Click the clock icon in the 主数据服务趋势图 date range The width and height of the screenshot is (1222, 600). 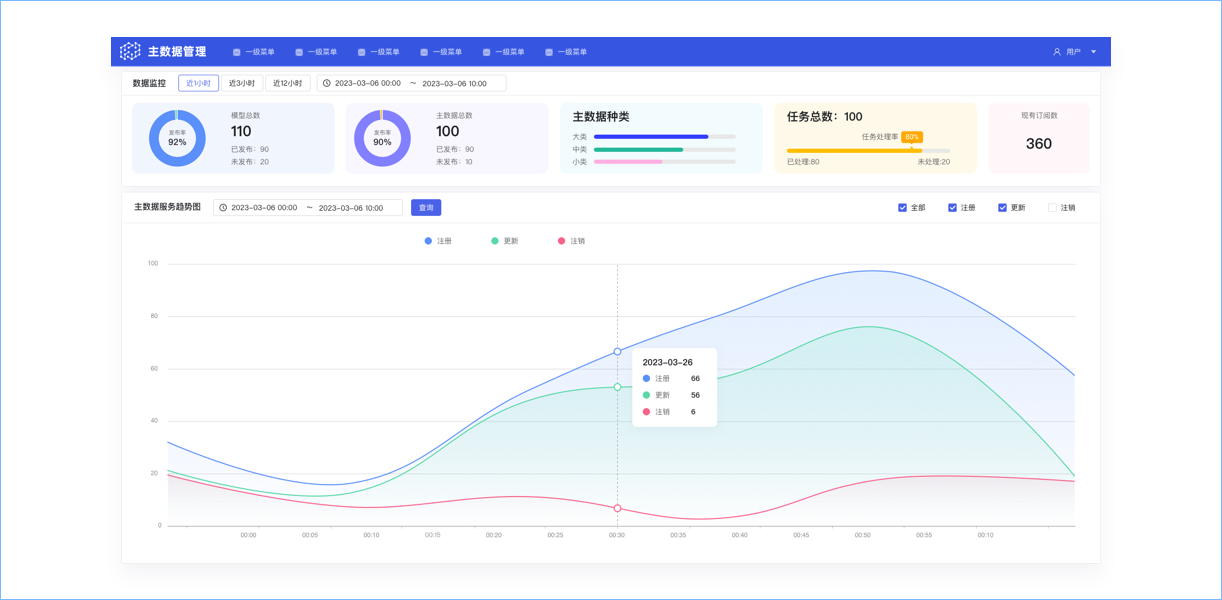click(223, 208)
